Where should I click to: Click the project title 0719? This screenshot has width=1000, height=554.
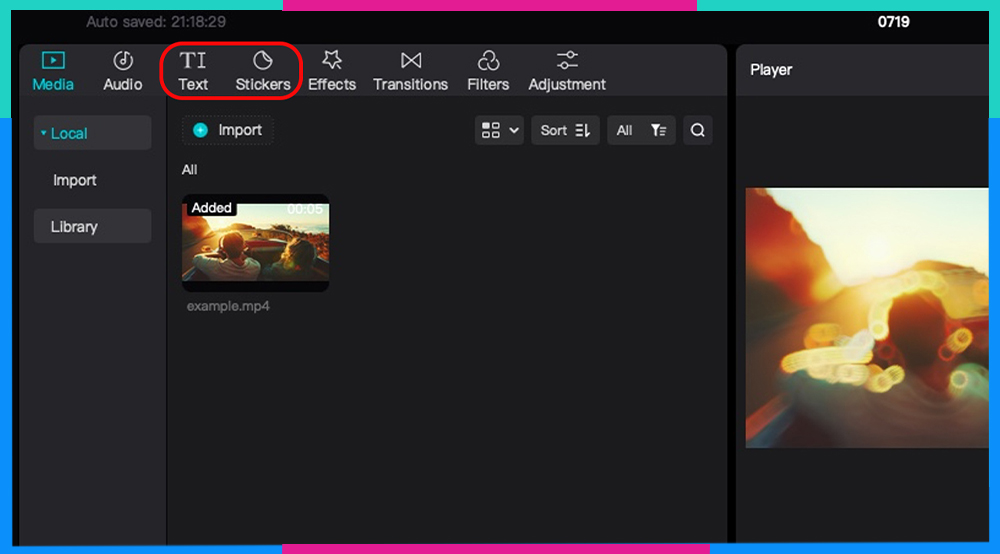[x=893, y=21]
